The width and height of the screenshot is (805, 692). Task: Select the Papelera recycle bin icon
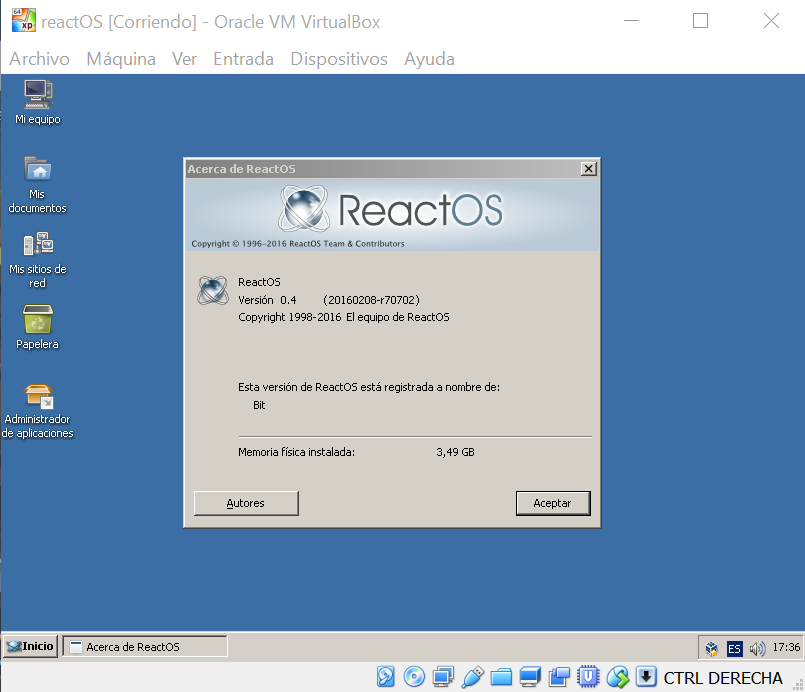pos(37,327)
